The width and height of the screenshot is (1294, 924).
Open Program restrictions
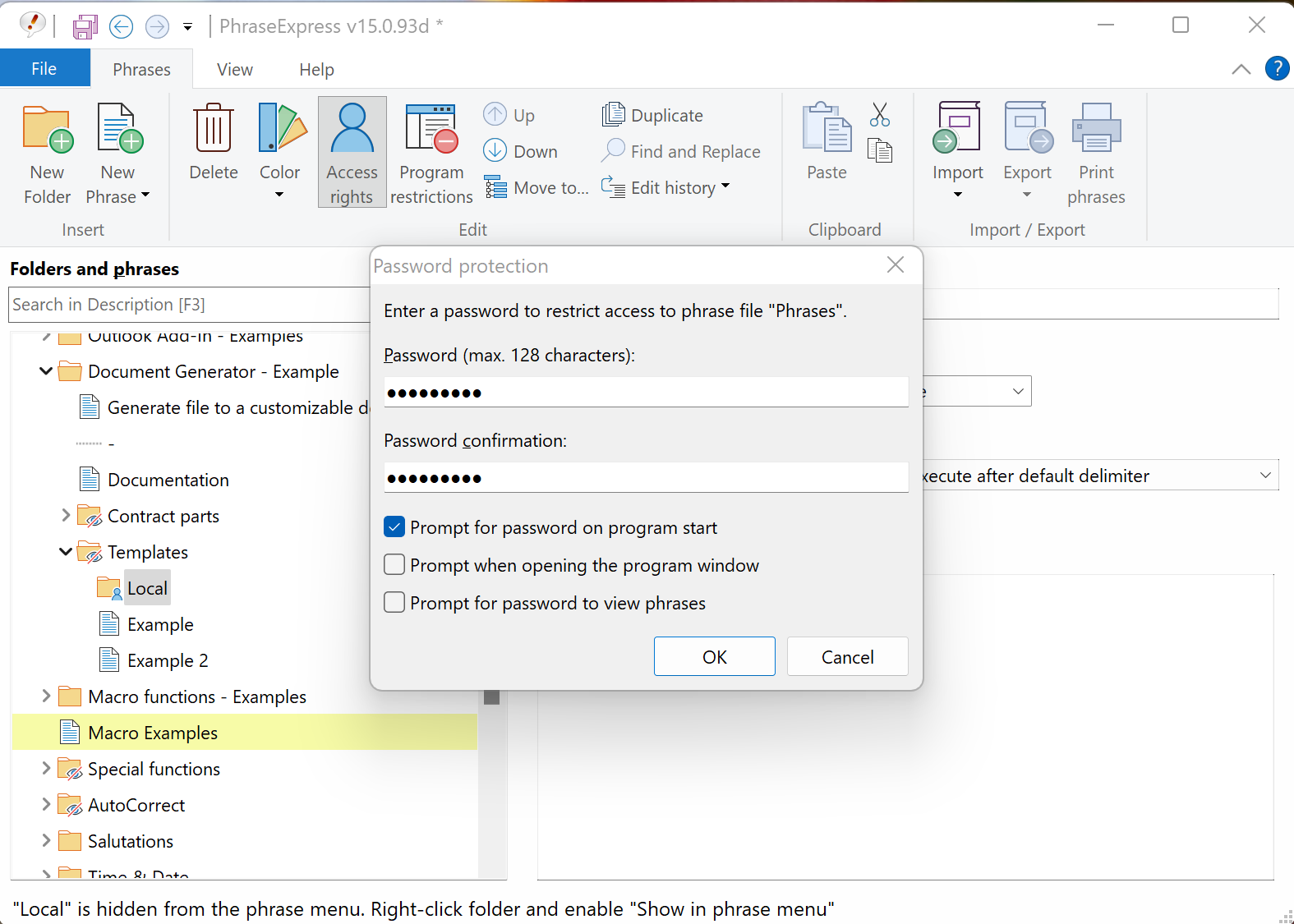[x=431, y=128]
